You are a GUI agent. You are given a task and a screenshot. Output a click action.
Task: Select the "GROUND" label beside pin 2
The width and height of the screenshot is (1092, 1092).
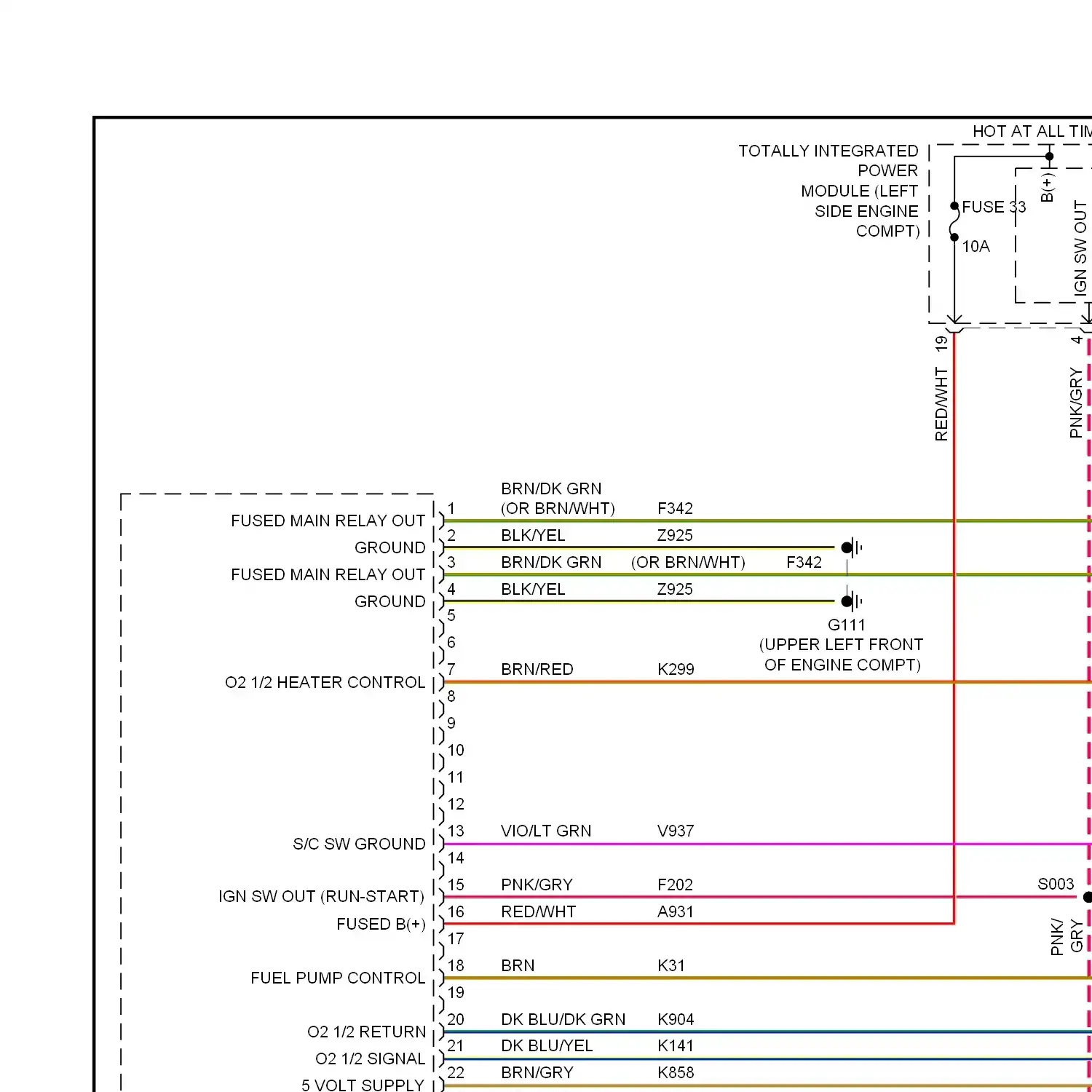pyautogui.click(x=390, y=548)
